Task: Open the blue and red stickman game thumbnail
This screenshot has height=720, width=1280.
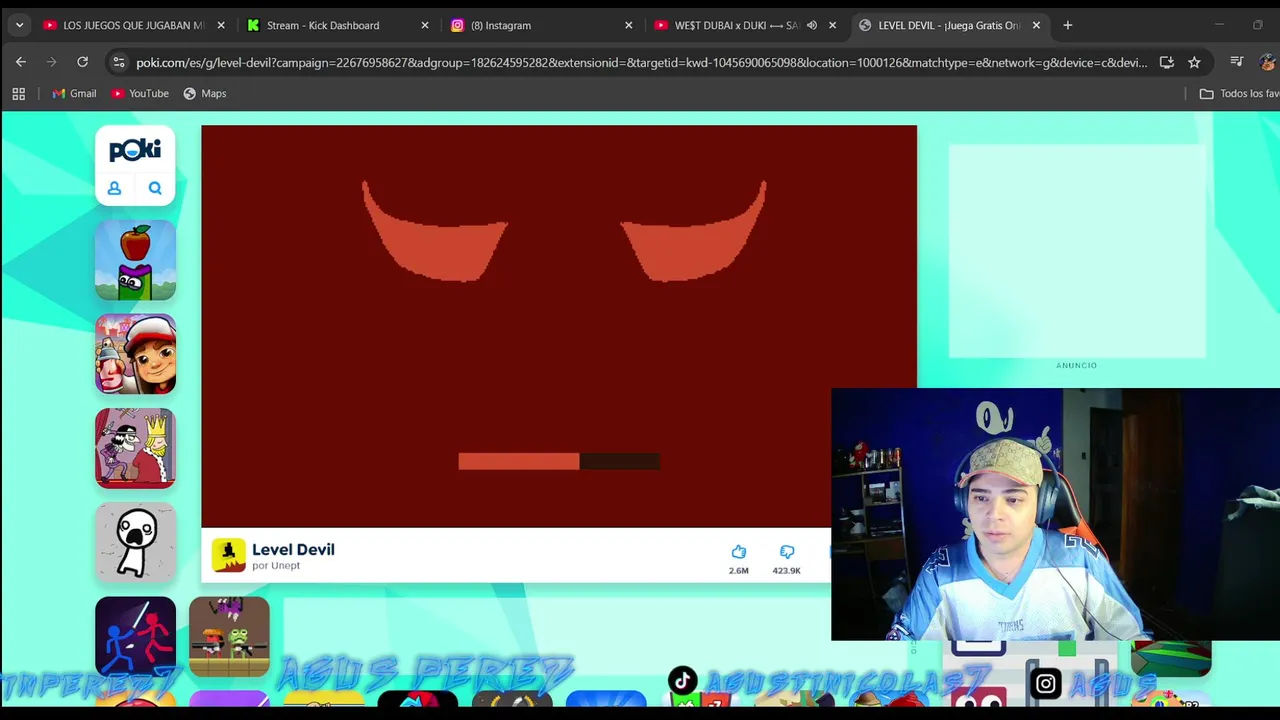Action: coord(135,636)
